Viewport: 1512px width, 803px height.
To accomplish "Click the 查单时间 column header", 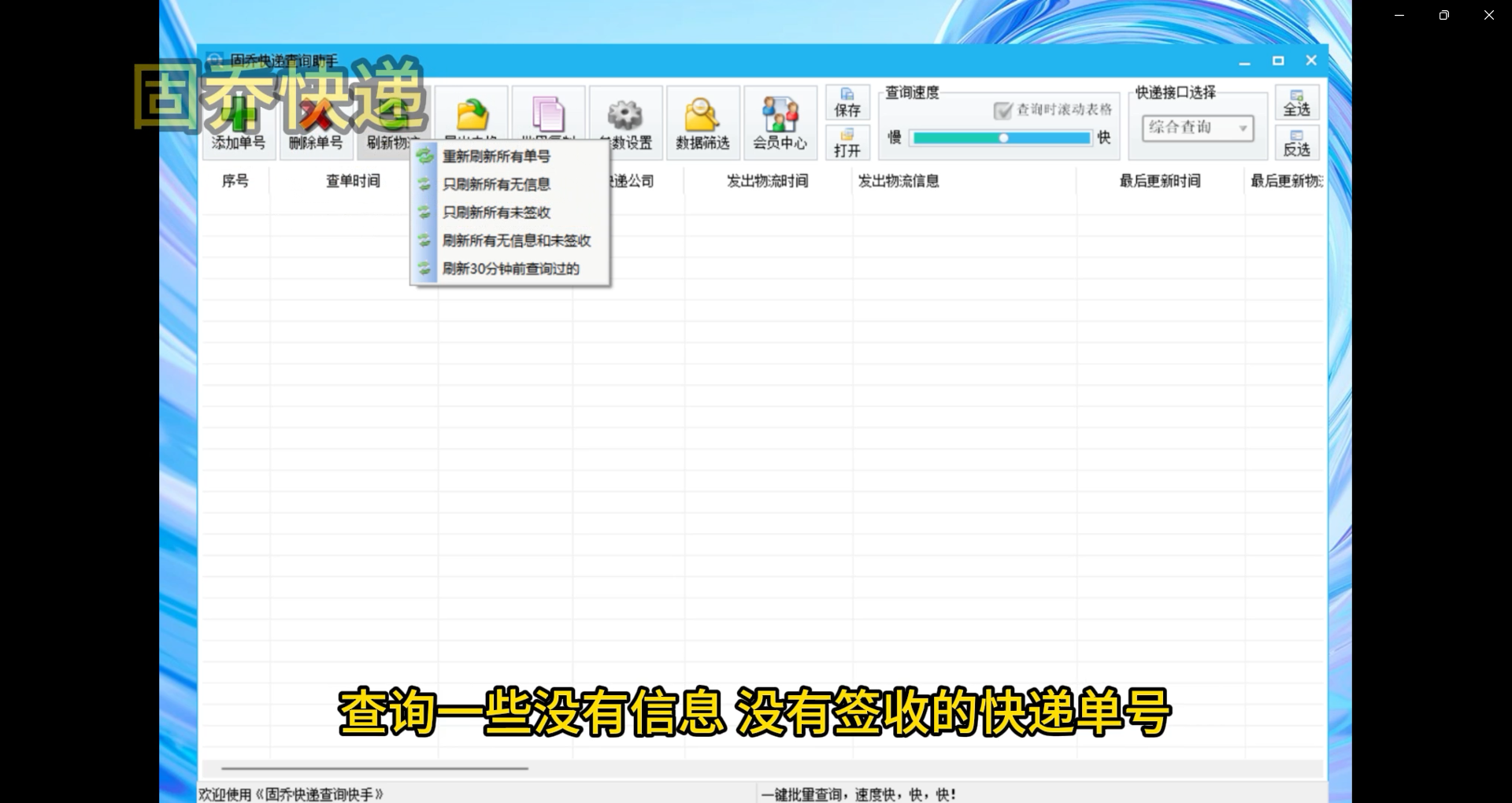I will click(x=353, y=181).
